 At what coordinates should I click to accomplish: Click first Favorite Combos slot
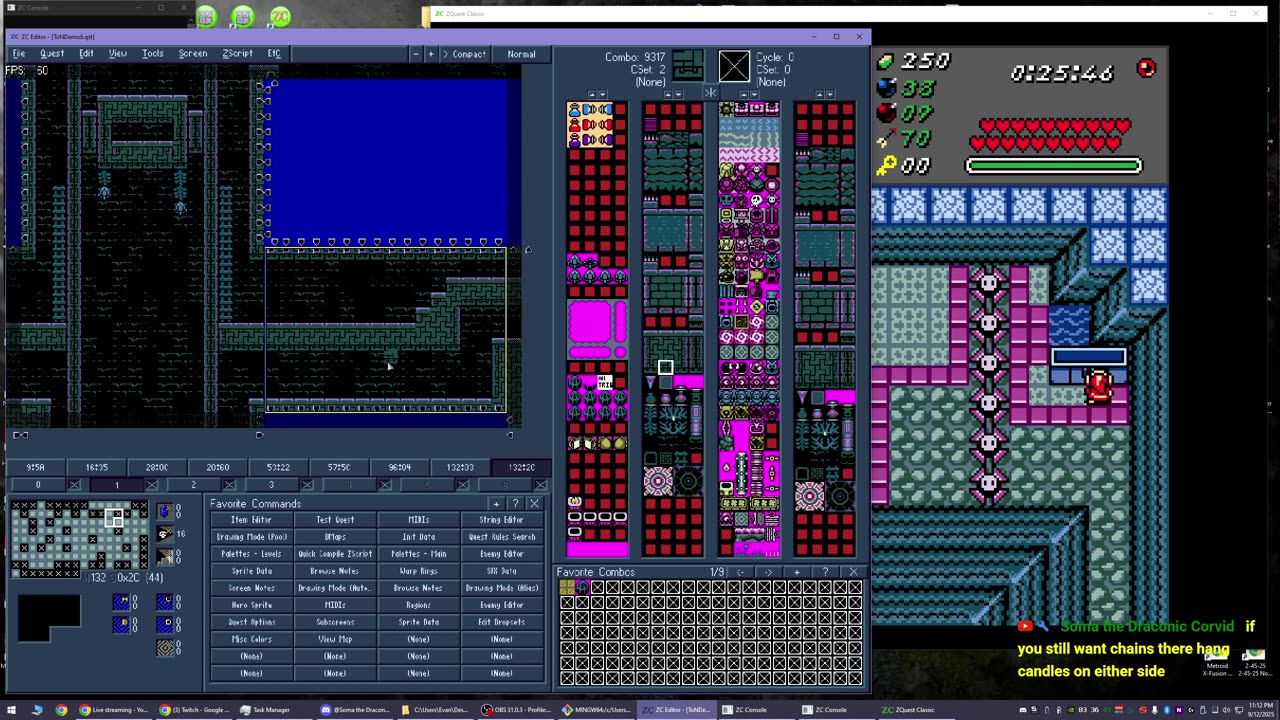[567, 587]
